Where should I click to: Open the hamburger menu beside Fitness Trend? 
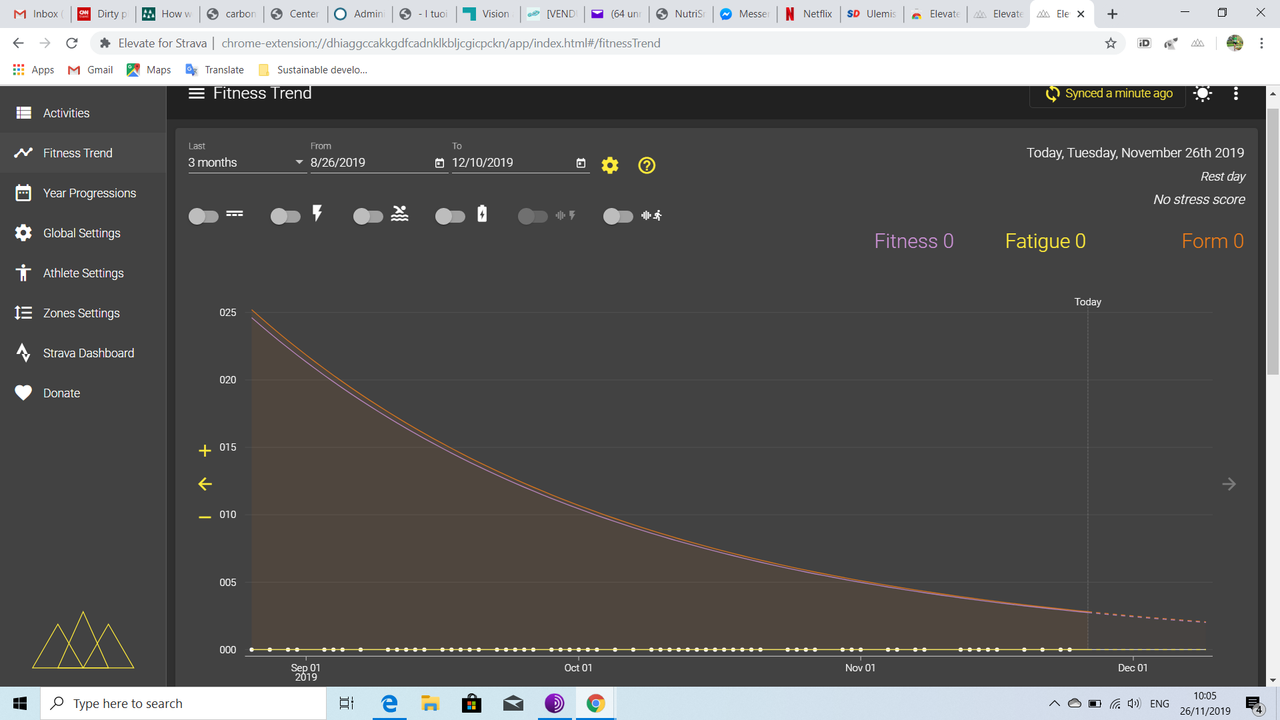tap(196, 92)
